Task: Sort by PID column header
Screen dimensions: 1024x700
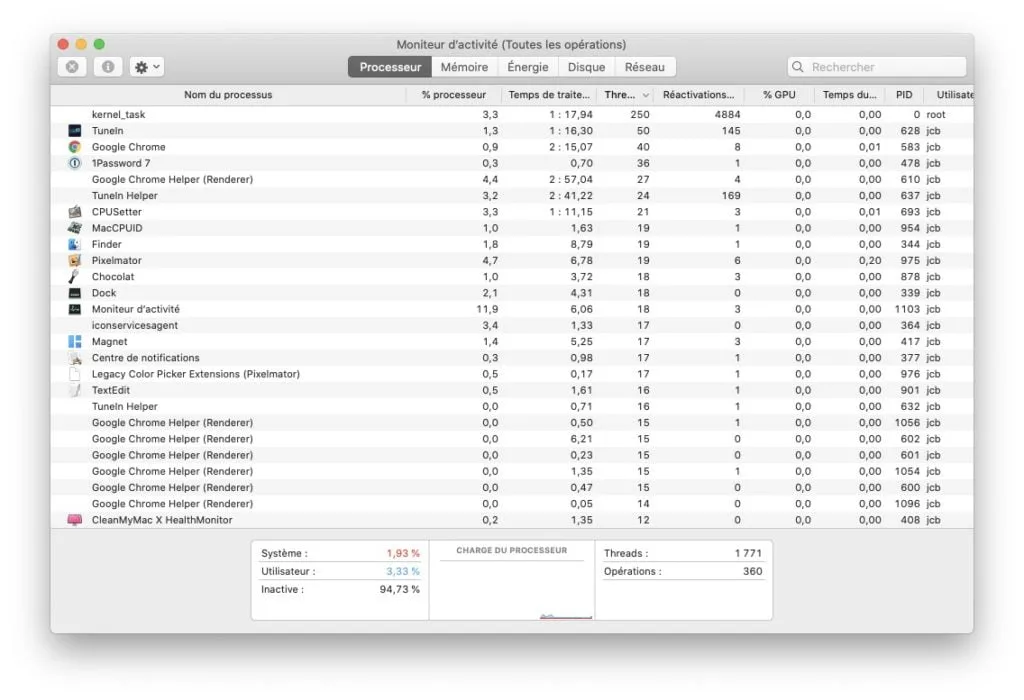Action: tap(904, 95)
